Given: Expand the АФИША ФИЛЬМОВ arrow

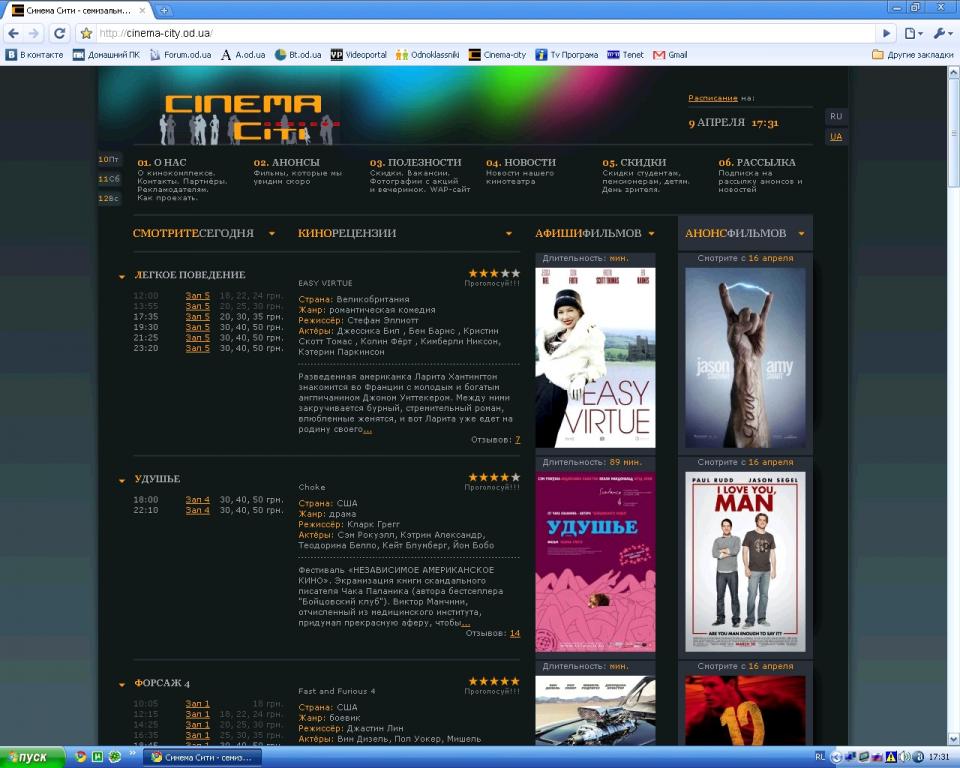Looking at the screenshot, I should click(x=651, y=233).
